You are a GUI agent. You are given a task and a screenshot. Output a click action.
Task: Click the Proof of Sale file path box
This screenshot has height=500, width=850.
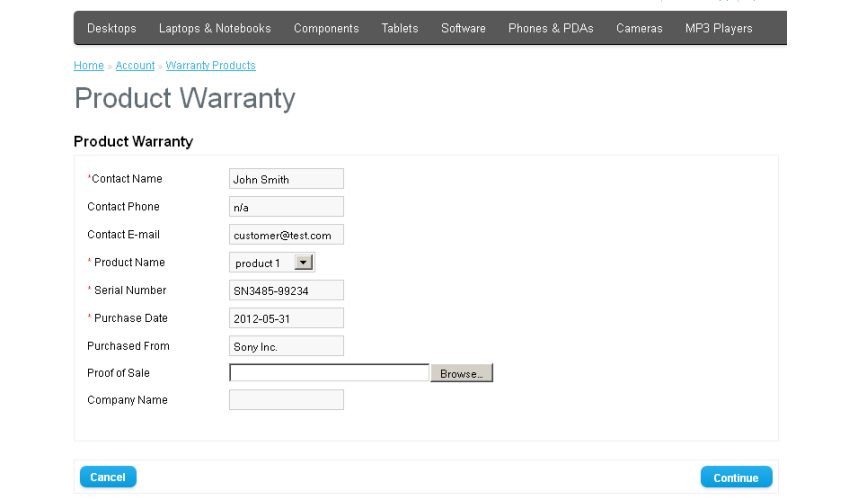(330, 373)
